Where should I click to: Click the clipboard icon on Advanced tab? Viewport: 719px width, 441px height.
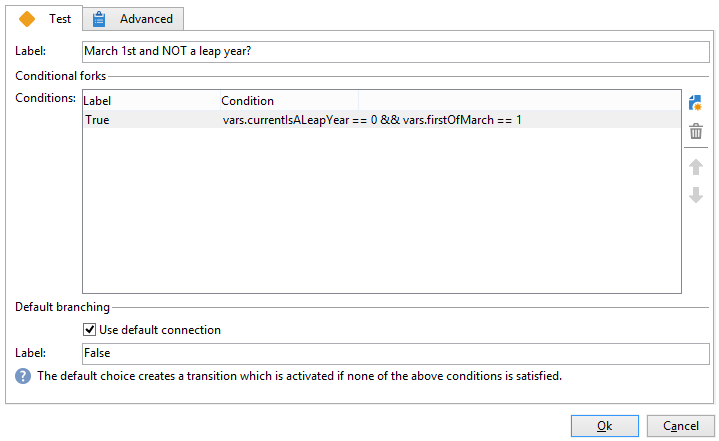[99, 19]
